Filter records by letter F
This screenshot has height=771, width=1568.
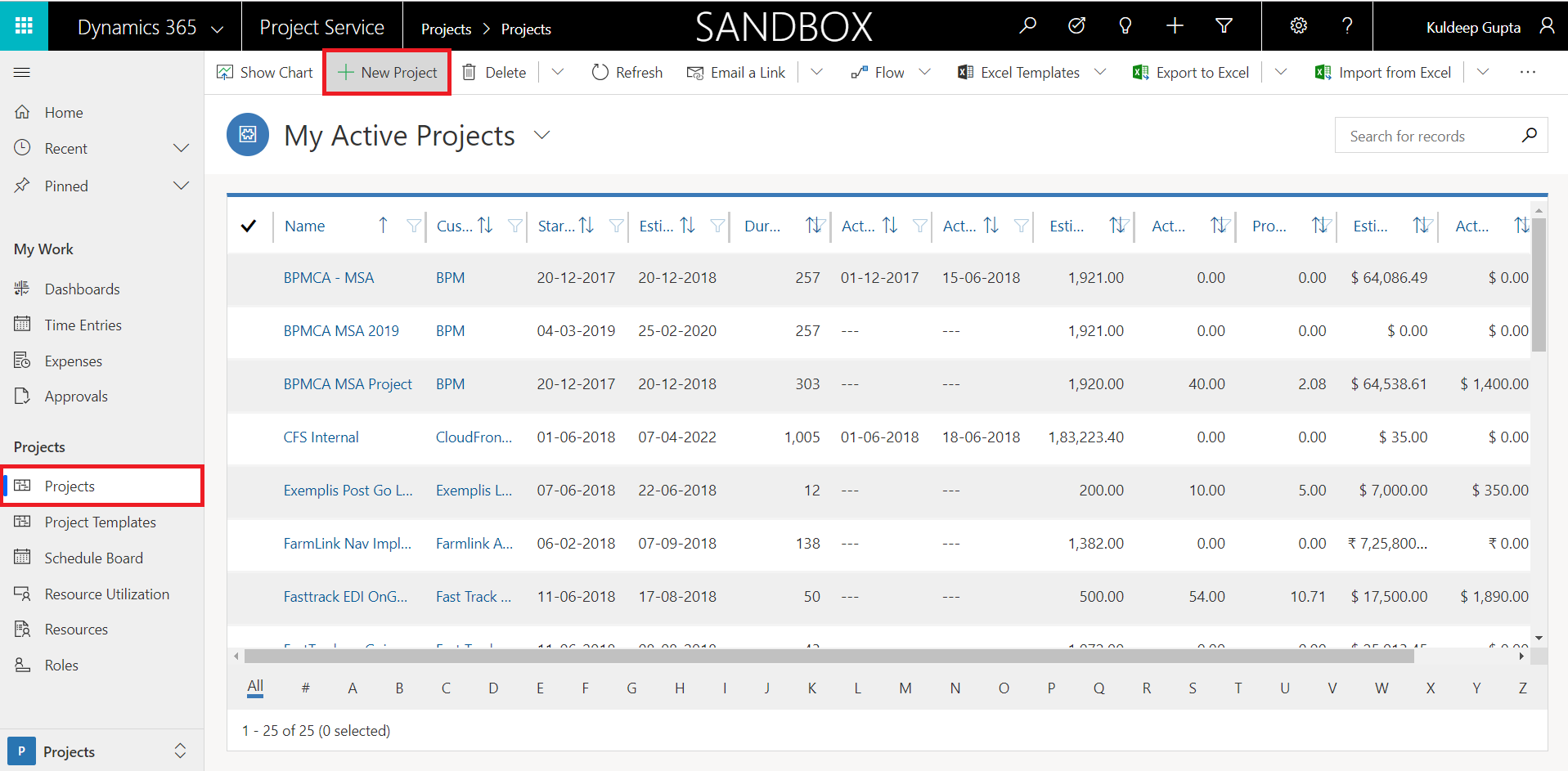(x=585, y=688)
